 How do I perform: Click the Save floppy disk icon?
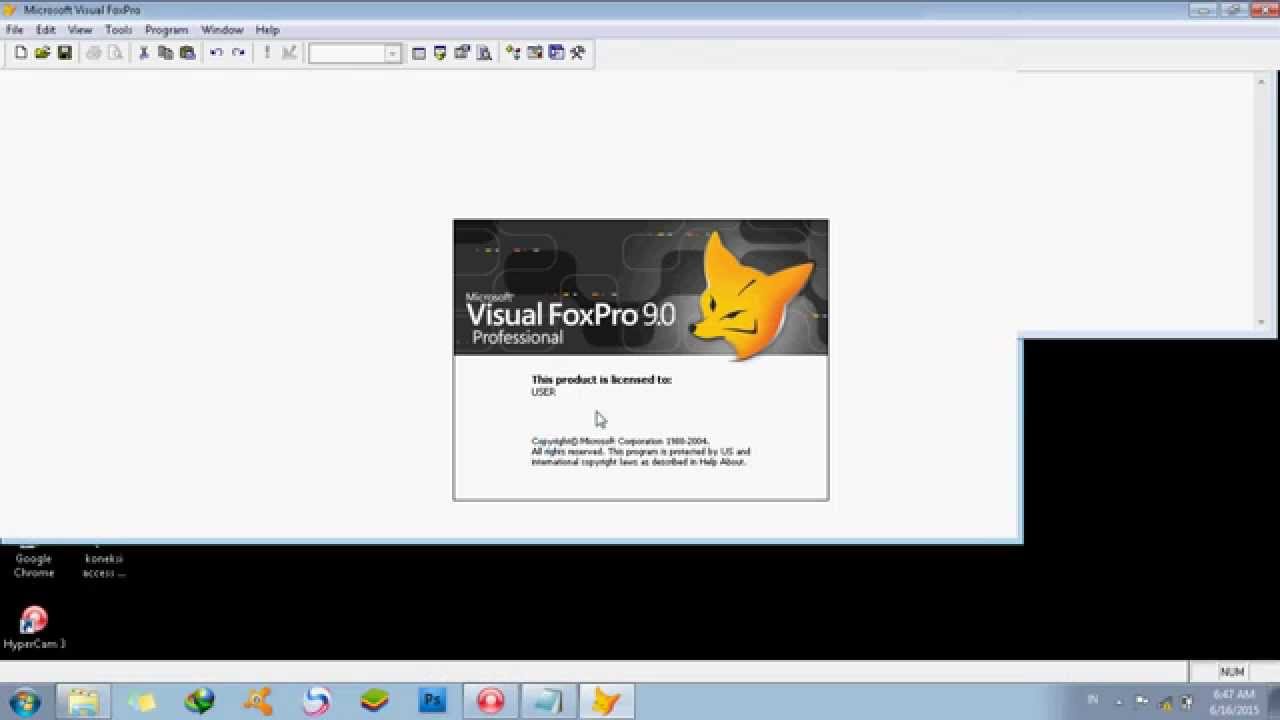(64, 53)
